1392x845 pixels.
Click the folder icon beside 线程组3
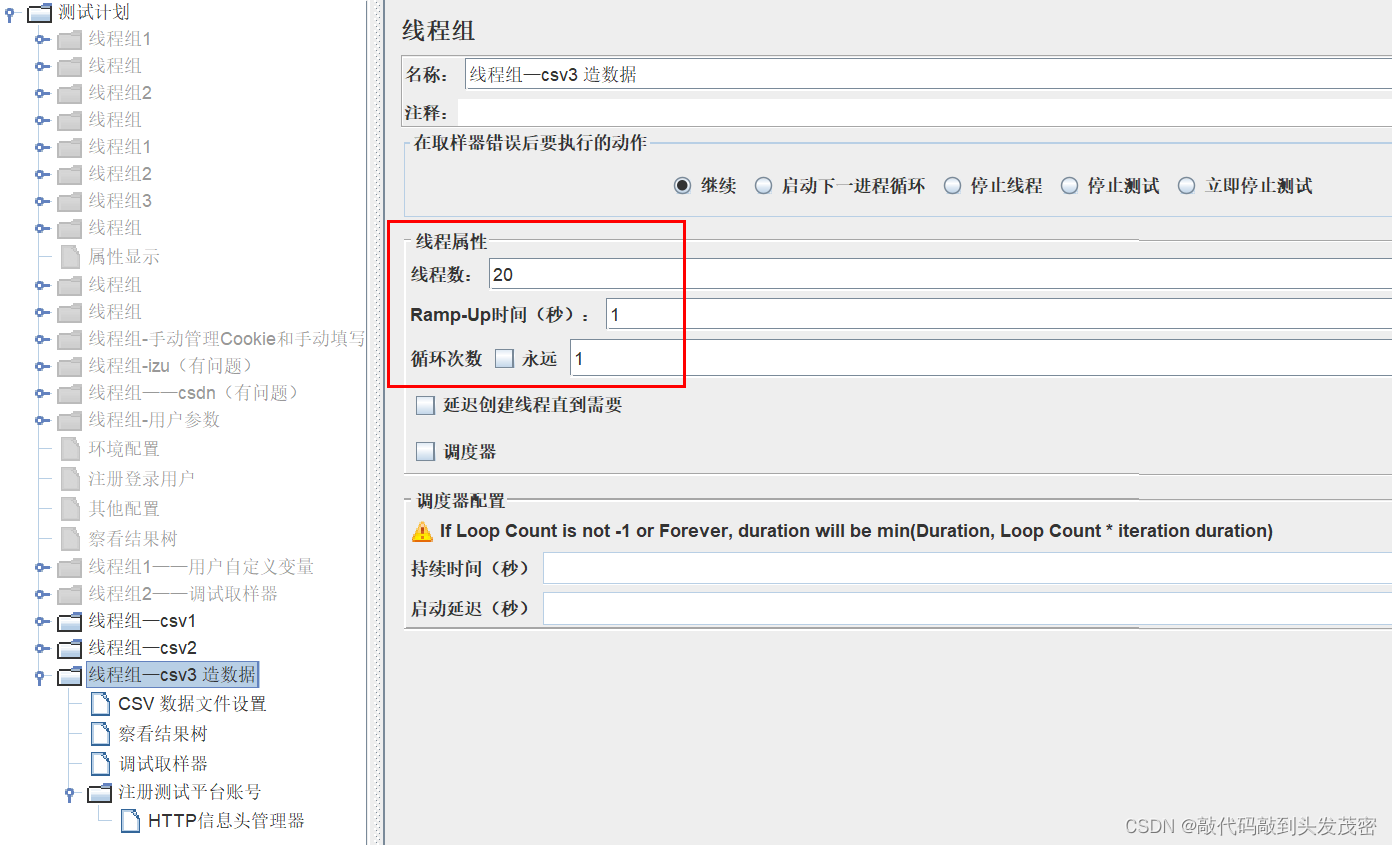69,202
